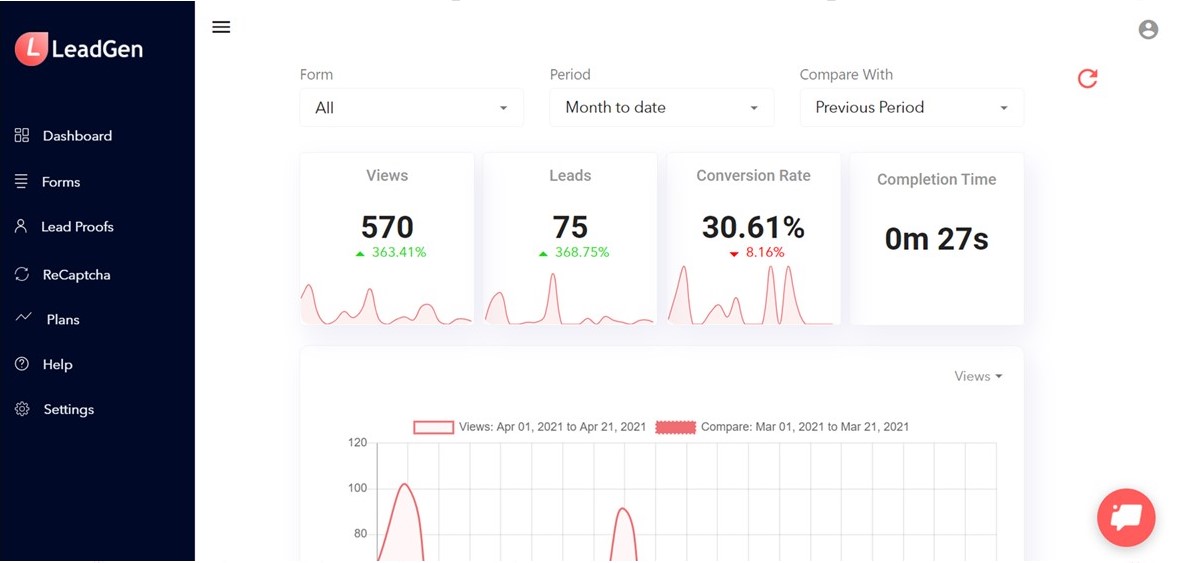Open Lead Proofs page

pyautogui.click(x=77, y=227)
